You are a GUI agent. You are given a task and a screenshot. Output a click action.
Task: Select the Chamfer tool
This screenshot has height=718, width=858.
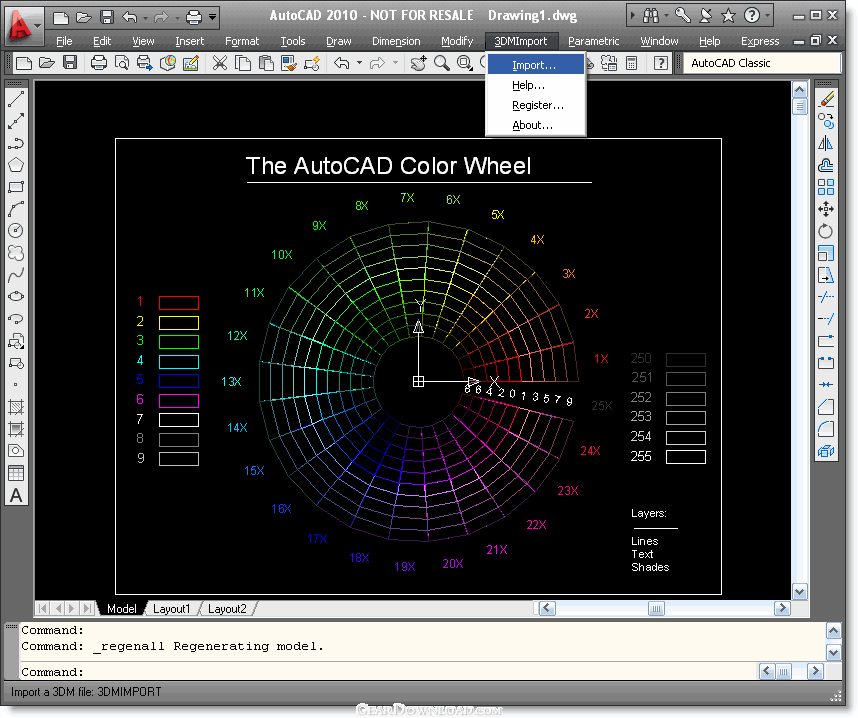coord(826,407)
